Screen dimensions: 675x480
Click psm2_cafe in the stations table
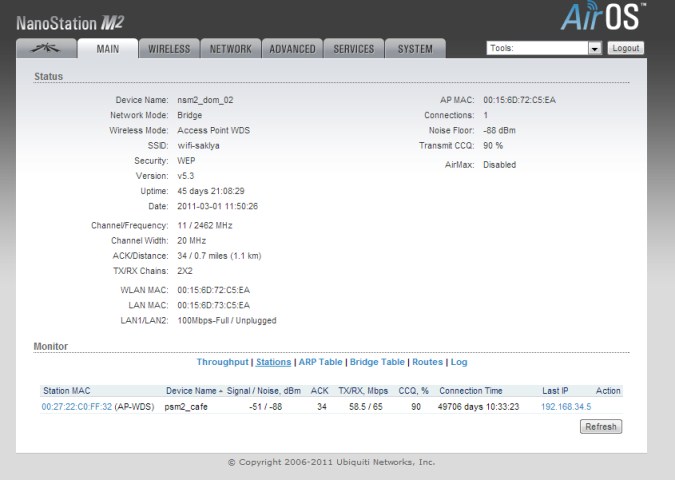[x=186, y=406]
